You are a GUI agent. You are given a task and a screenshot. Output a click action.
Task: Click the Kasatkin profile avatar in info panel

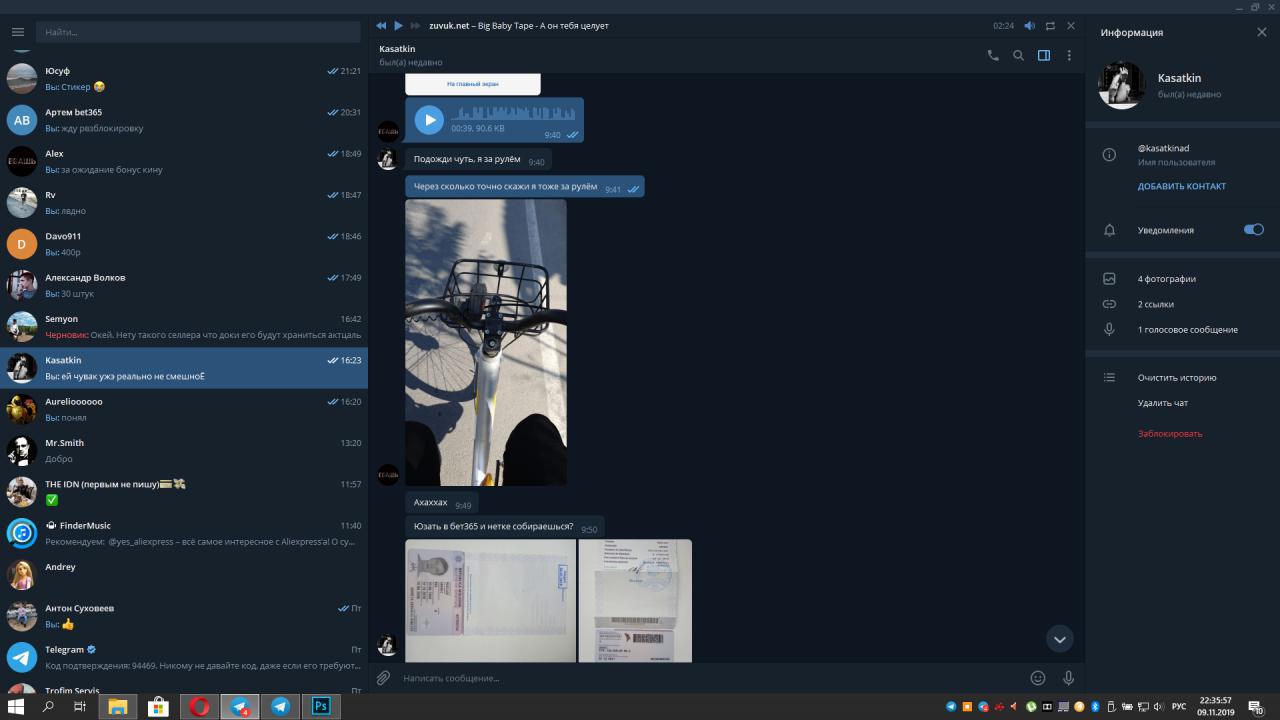1122,86
